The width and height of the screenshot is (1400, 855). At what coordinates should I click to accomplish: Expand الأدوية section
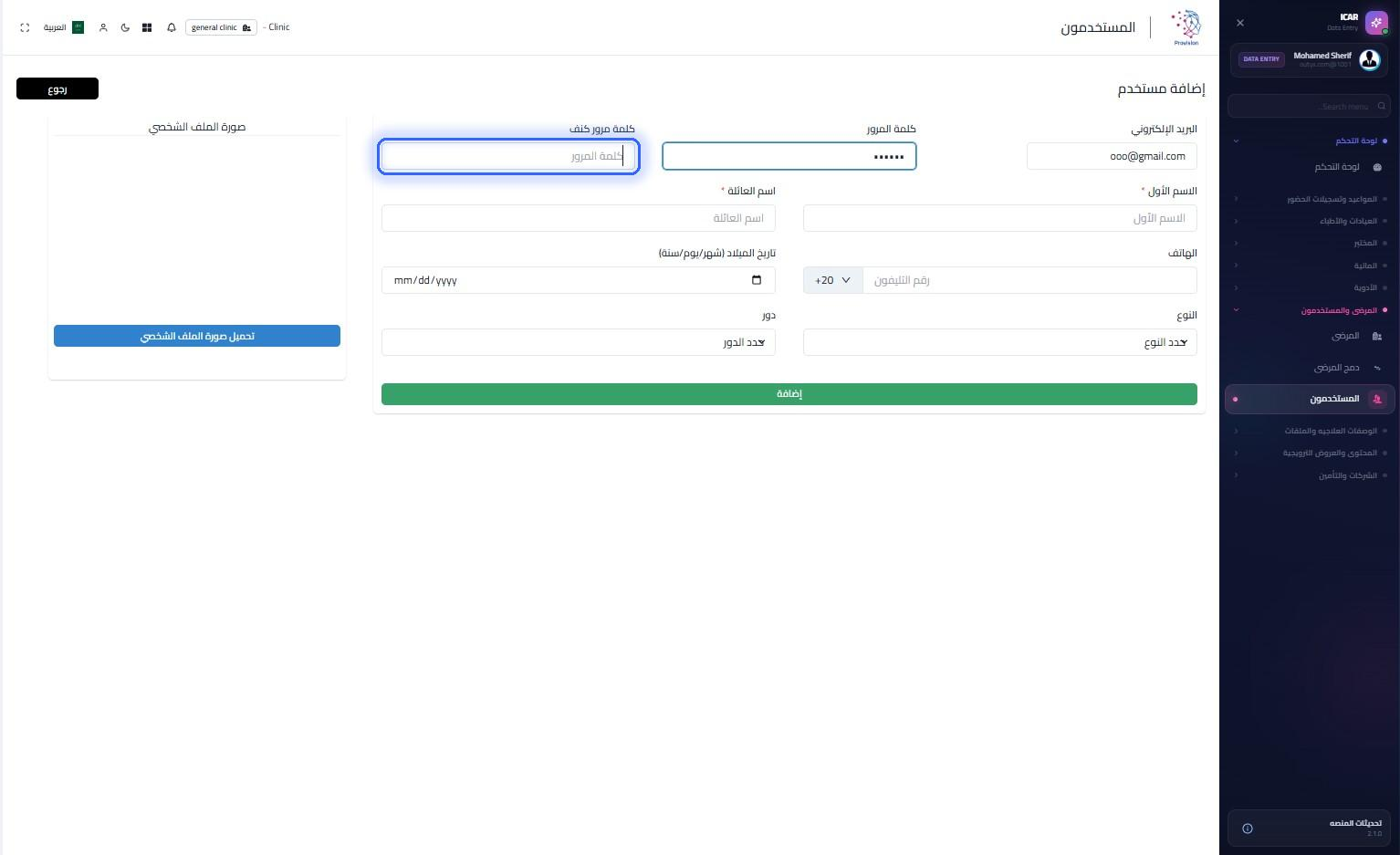tap(1310, 287)
